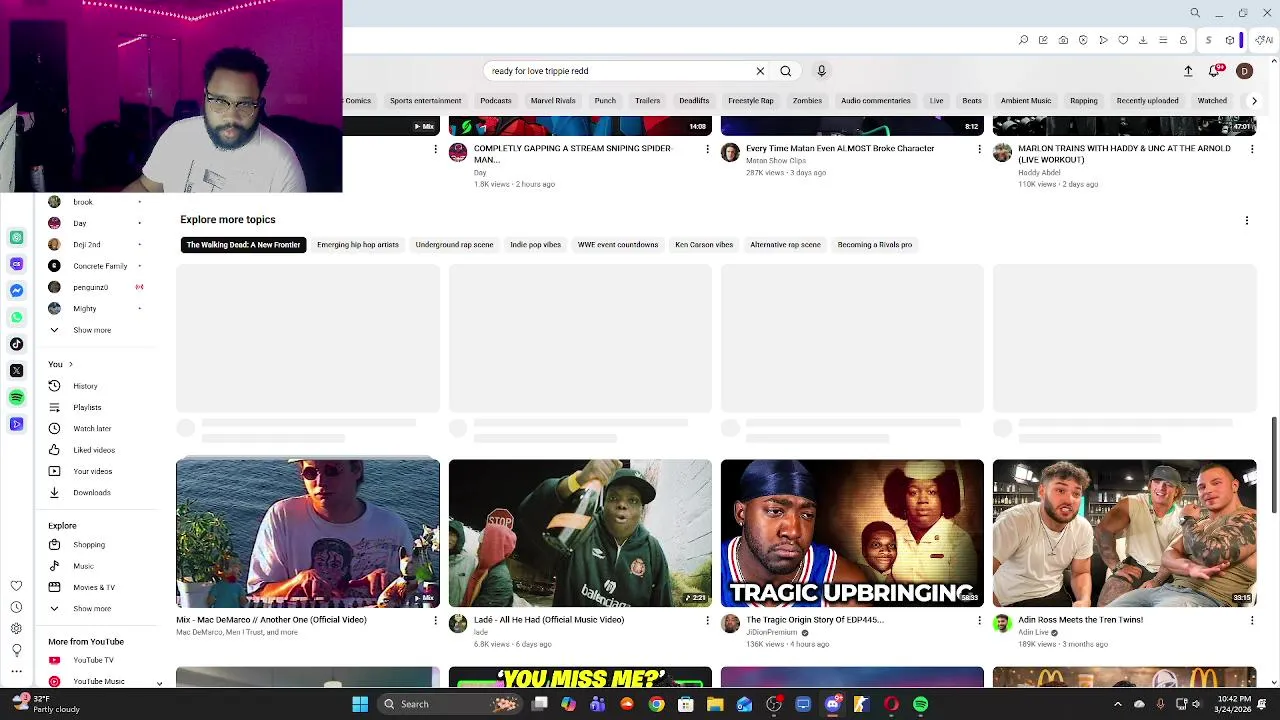Open options for Tragic Origin Story video
Viewport: 1280px width, 720px height.
979,621
